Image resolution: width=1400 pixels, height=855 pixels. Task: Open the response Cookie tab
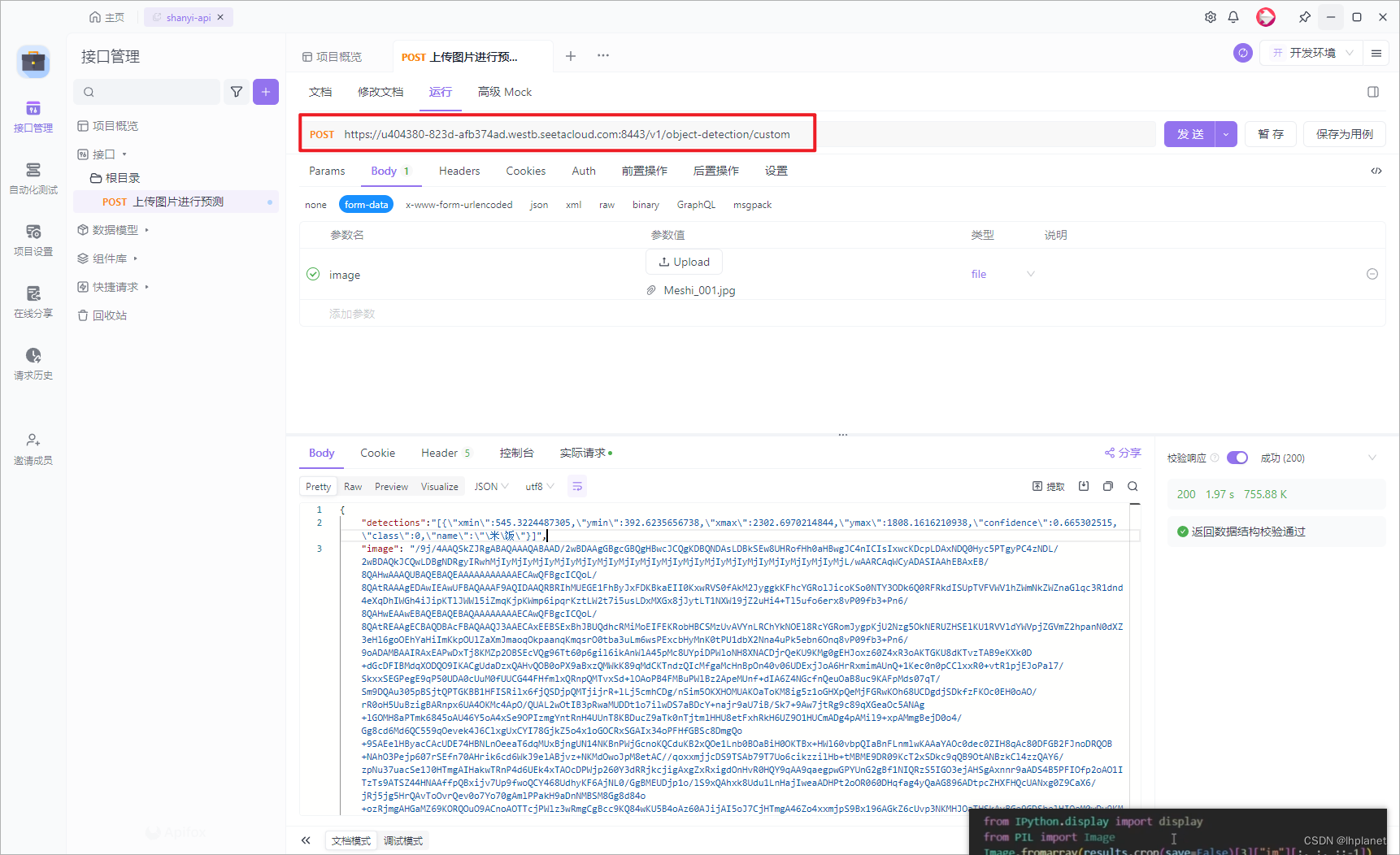[377, 453]
